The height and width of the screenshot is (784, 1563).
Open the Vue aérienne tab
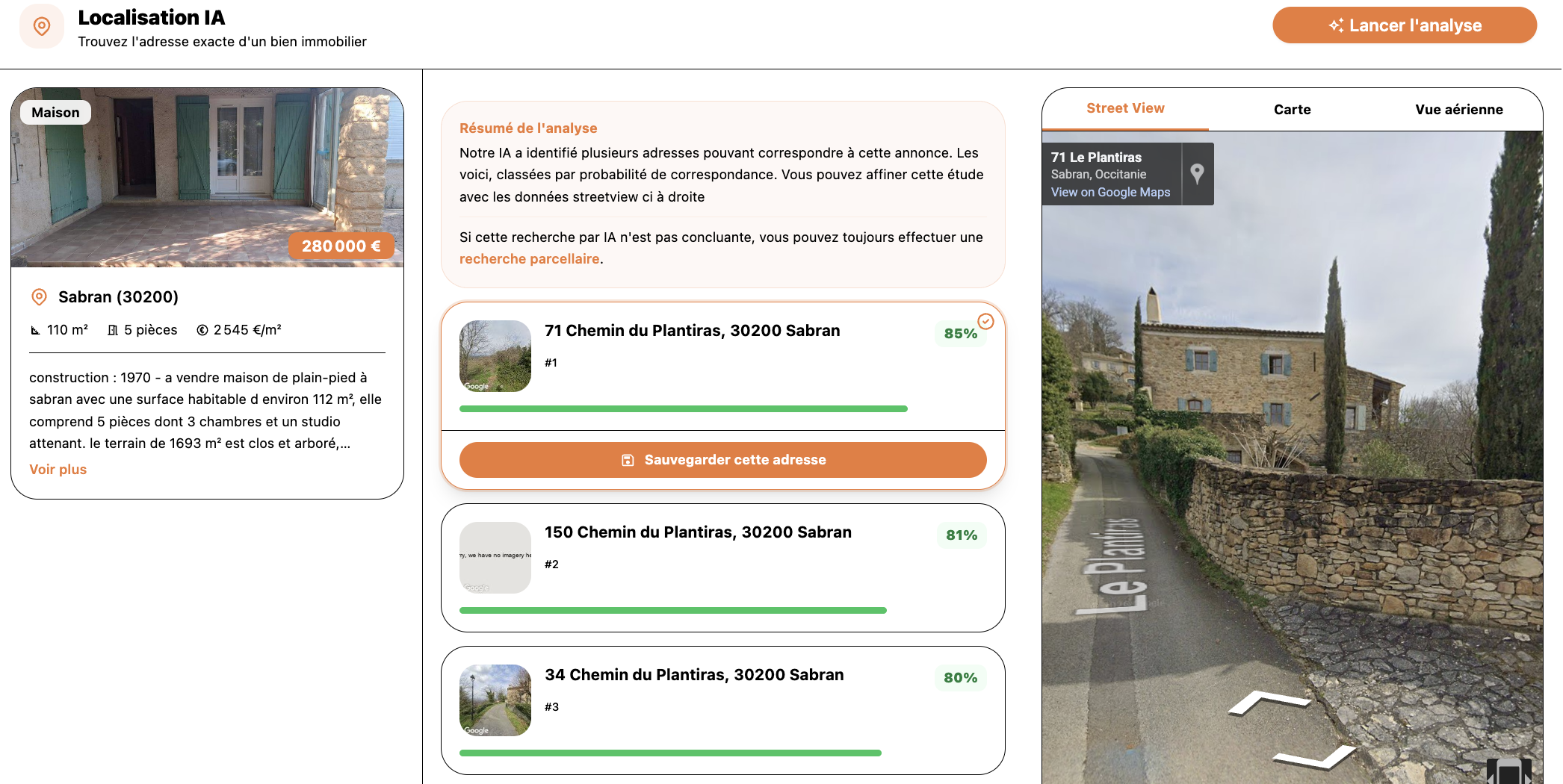(x=1458, y=110)
